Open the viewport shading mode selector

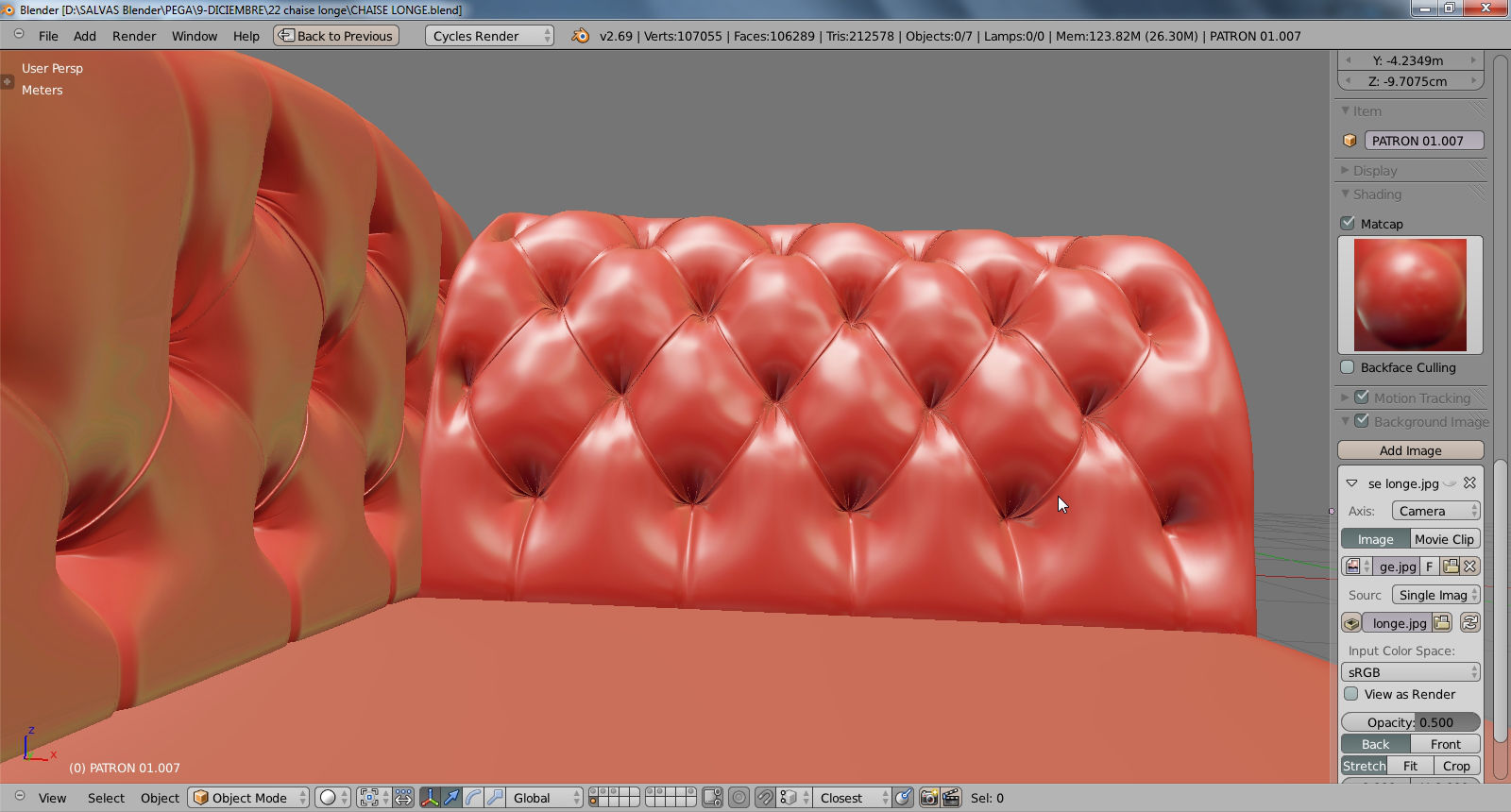coord(332,798)
